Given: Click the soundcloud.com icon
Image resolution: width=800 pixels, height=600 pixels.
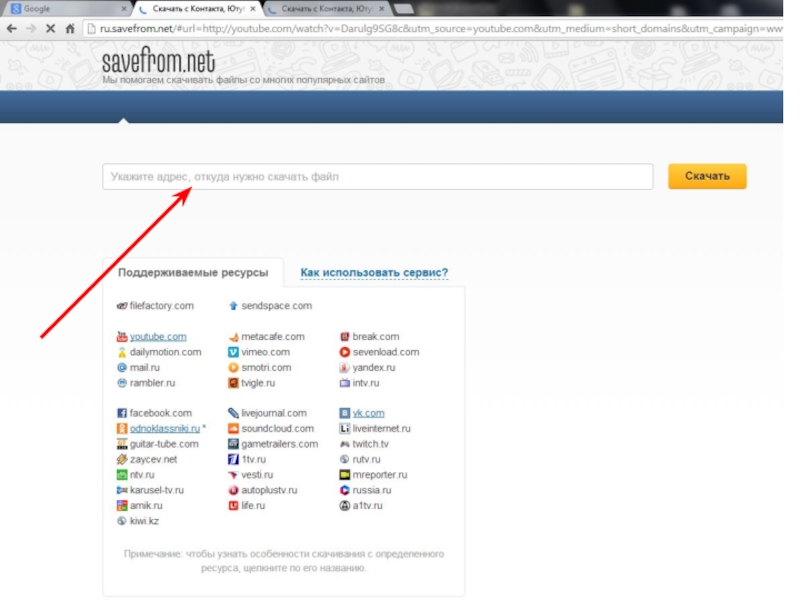Looking at the screenshot, I should coord(233,428).
